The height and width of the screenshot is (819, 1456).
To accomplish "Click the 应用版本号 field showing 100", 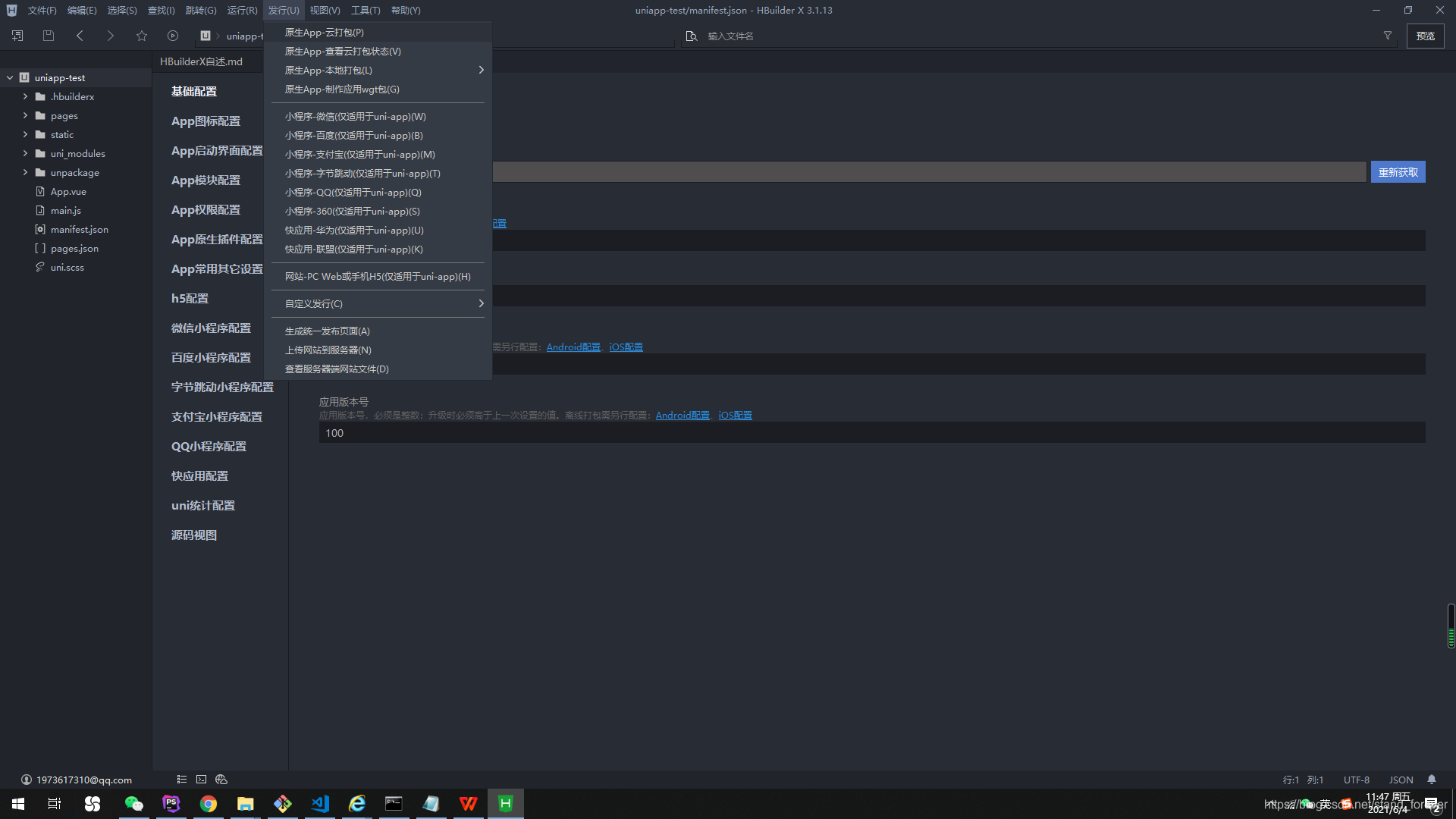I will pyautogui.click(x=872, y=433).
